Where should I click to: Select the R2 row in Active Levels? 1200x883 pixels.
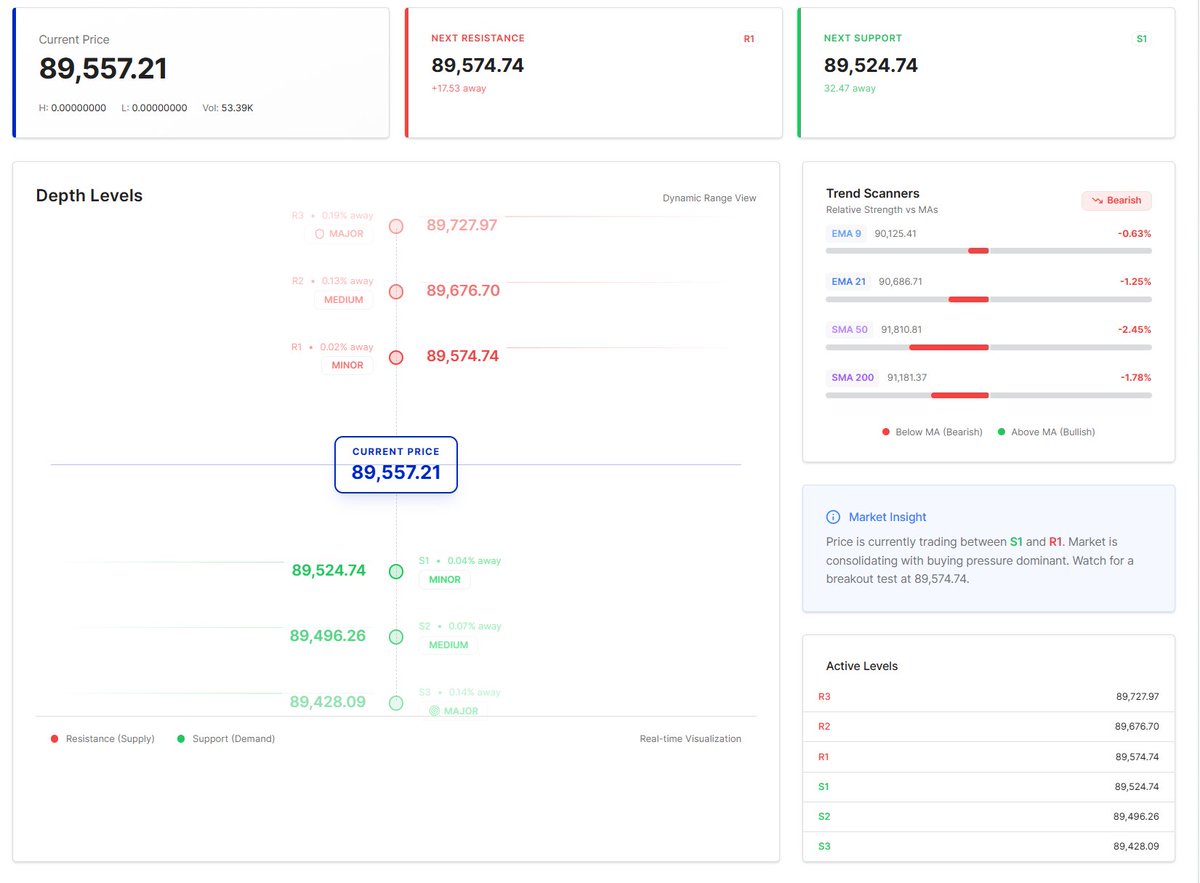click(x=989, y=727)
